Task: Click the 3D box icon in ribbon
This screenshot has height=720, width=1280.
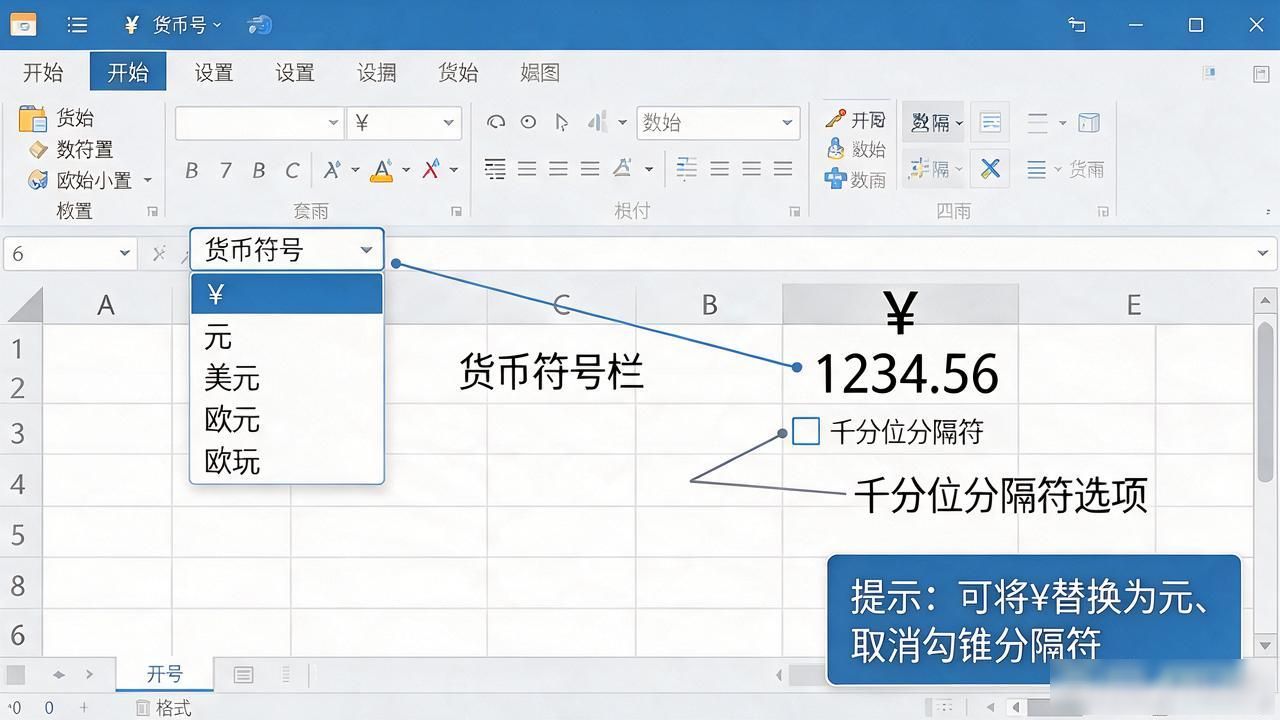Action: [1089, 122]
